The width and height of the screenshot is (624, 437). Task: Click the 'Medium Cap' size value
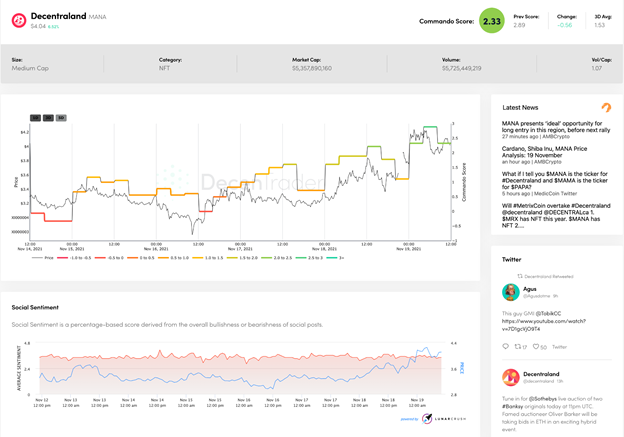30,68
